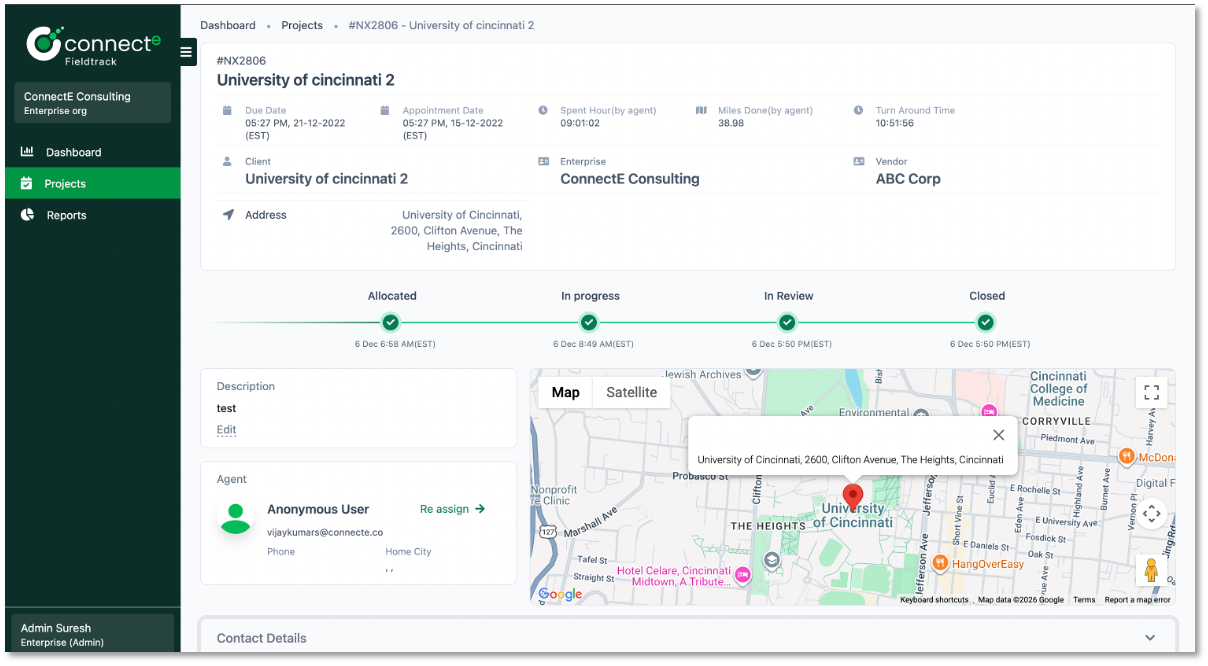The image size is (1208, 666).
Task: Open Admin Suresh profile panel
Action: tap(92, 635)
